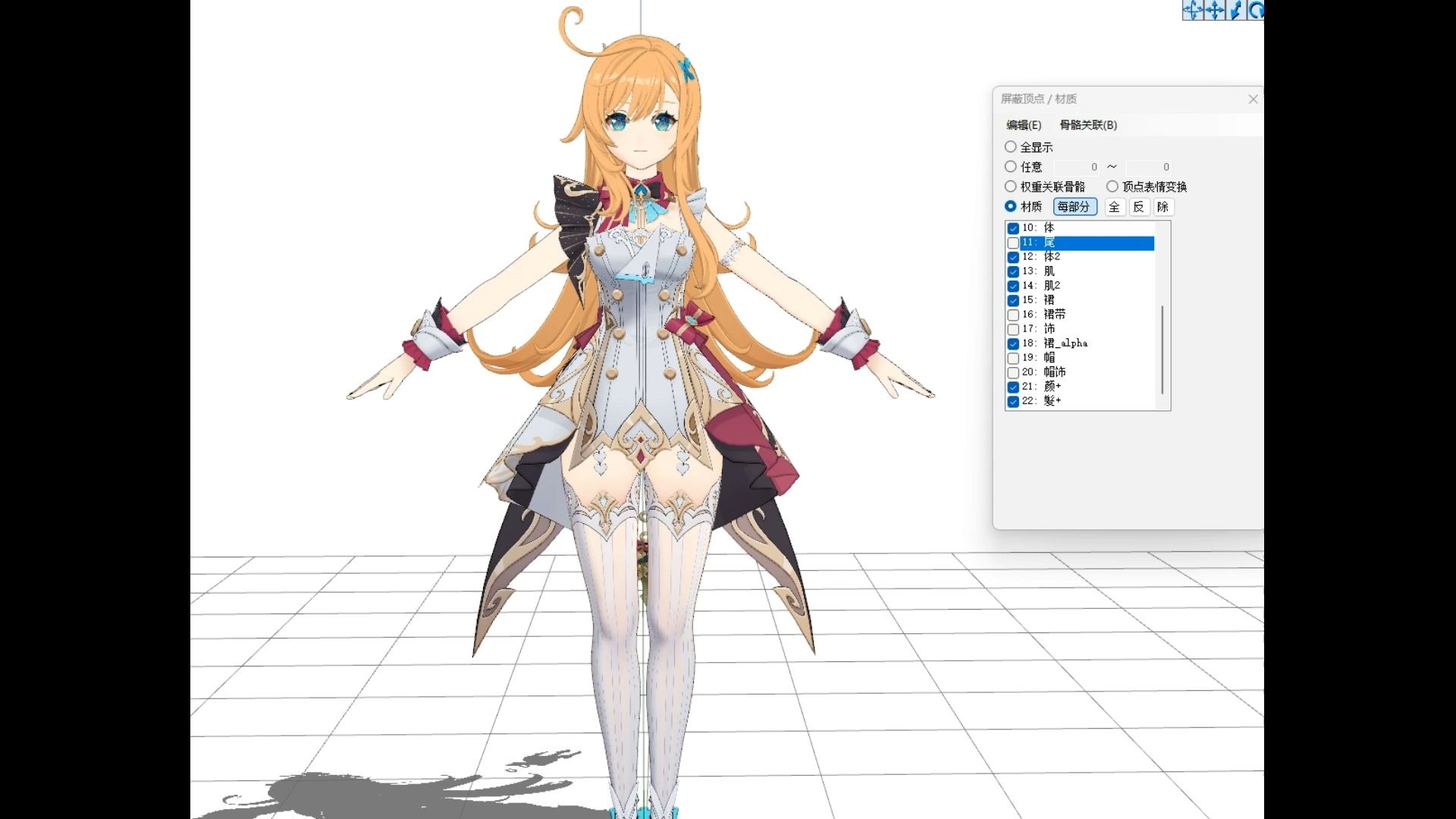The width and height of the screenshot is (1456, 819).
Task: Select the 任意 radio option
Action: coord(1010,166)
